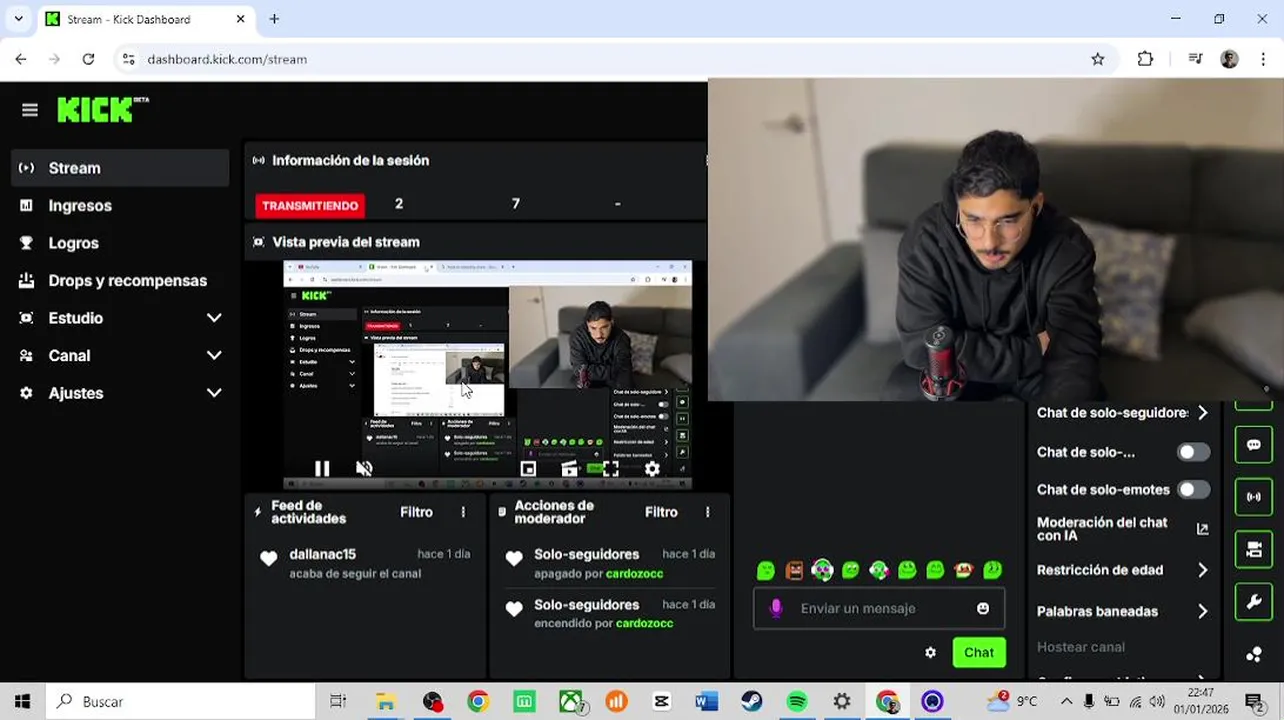Insert the headphones emote
The image size is (1284, 720).
pos(822,570)
